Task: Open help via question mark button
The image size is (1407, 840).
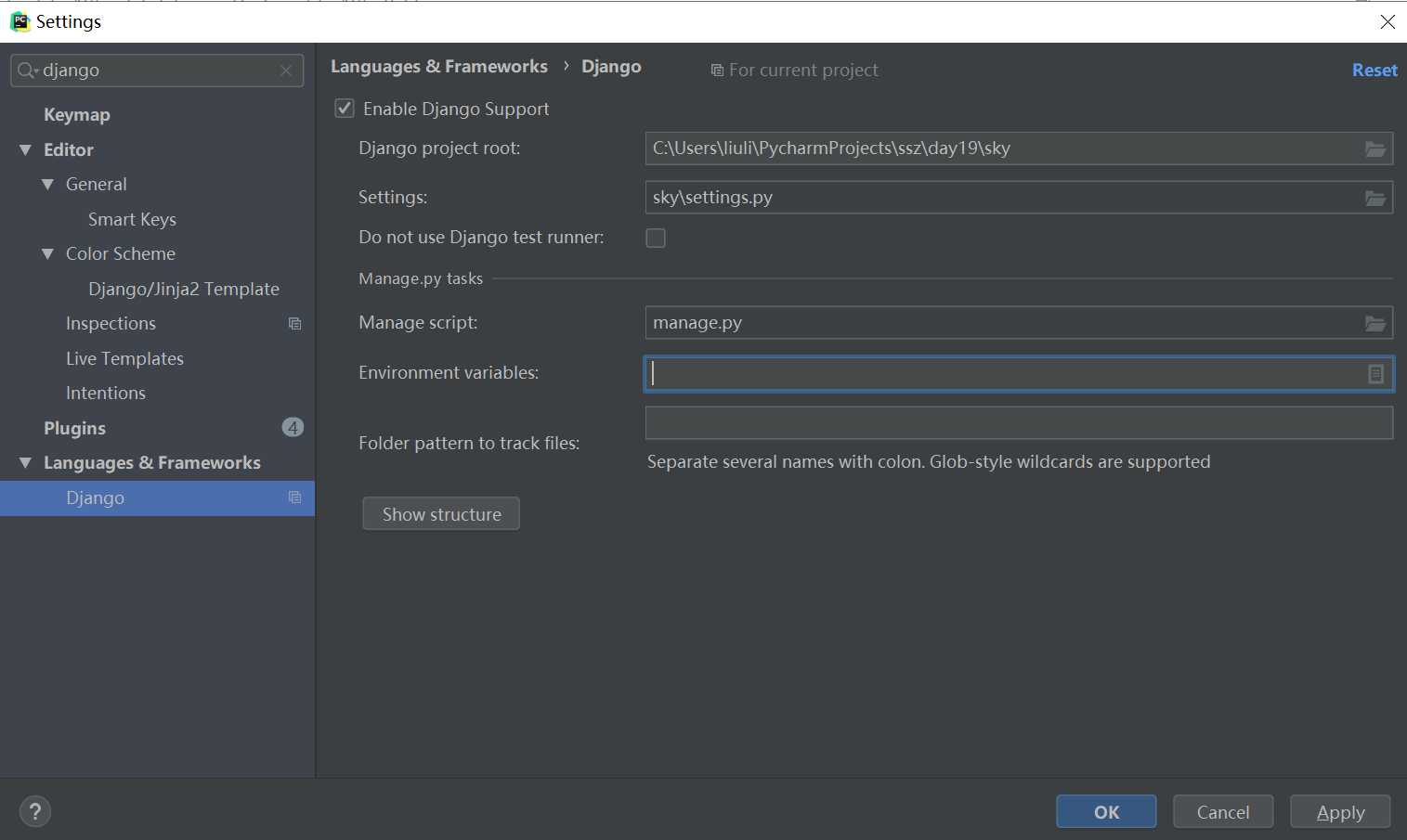Action: point(35,811)
